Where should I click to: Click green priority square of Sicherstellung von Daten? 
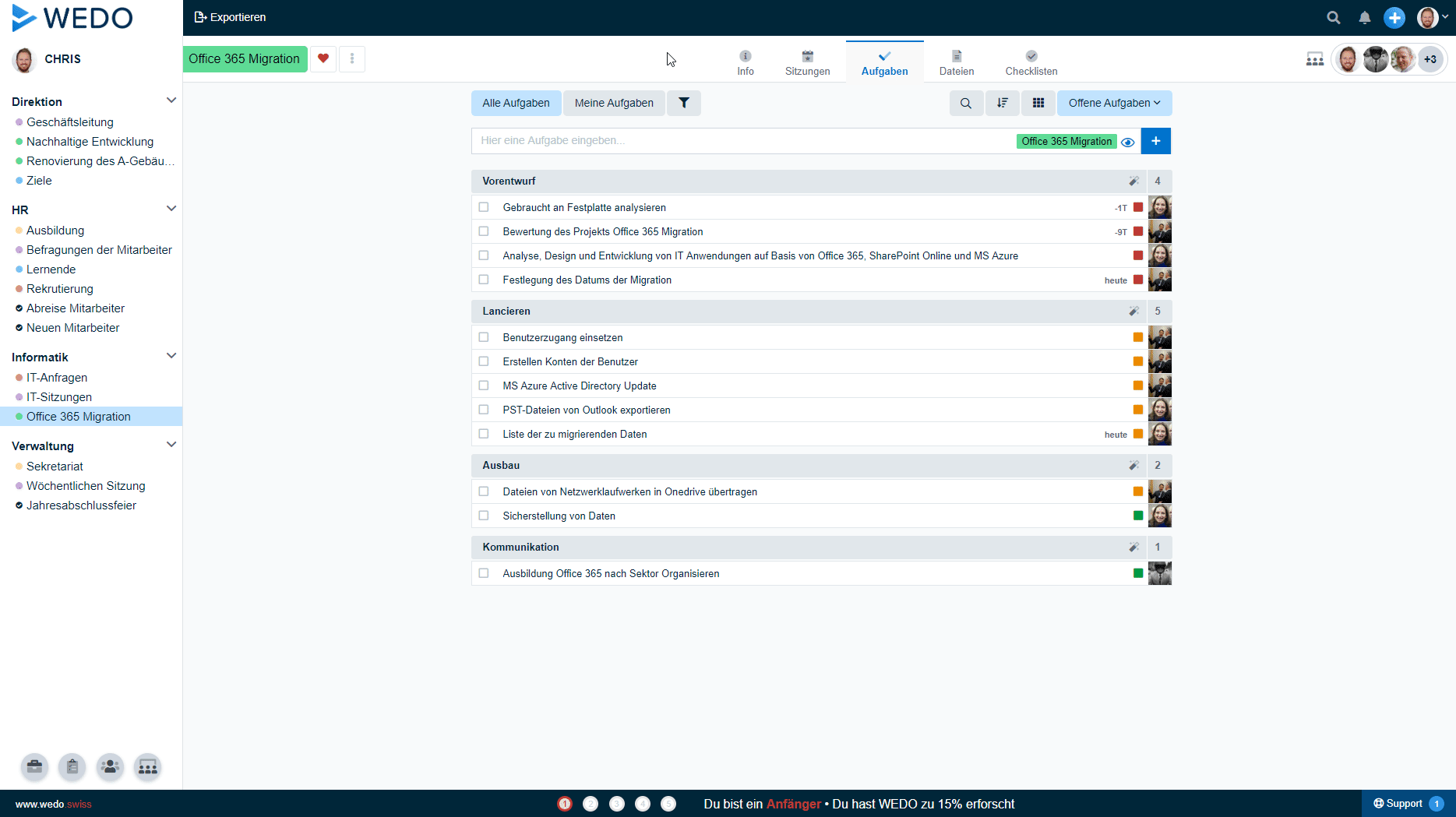point(1138,516)
